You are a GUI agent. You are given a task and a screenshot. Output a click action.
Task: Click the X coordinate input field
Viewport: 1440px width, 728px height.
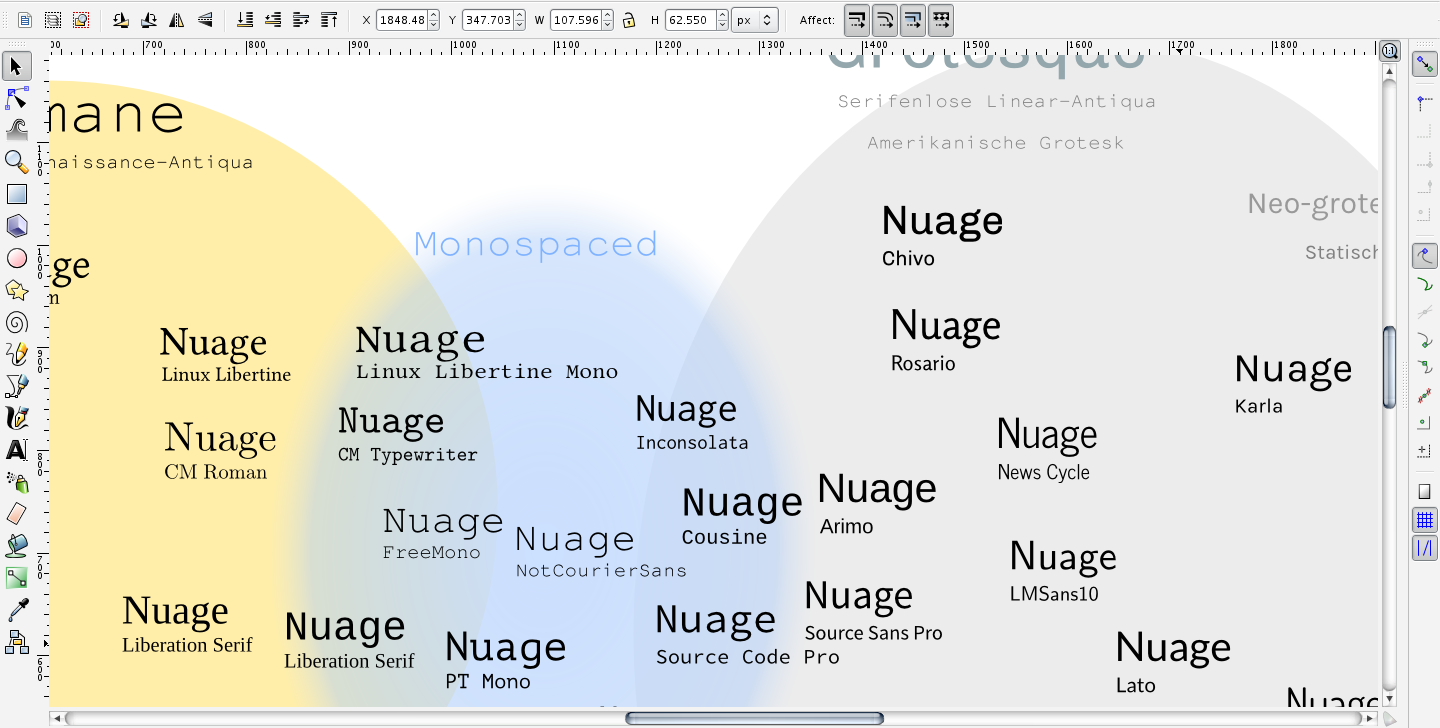click(x=402, y=20)
